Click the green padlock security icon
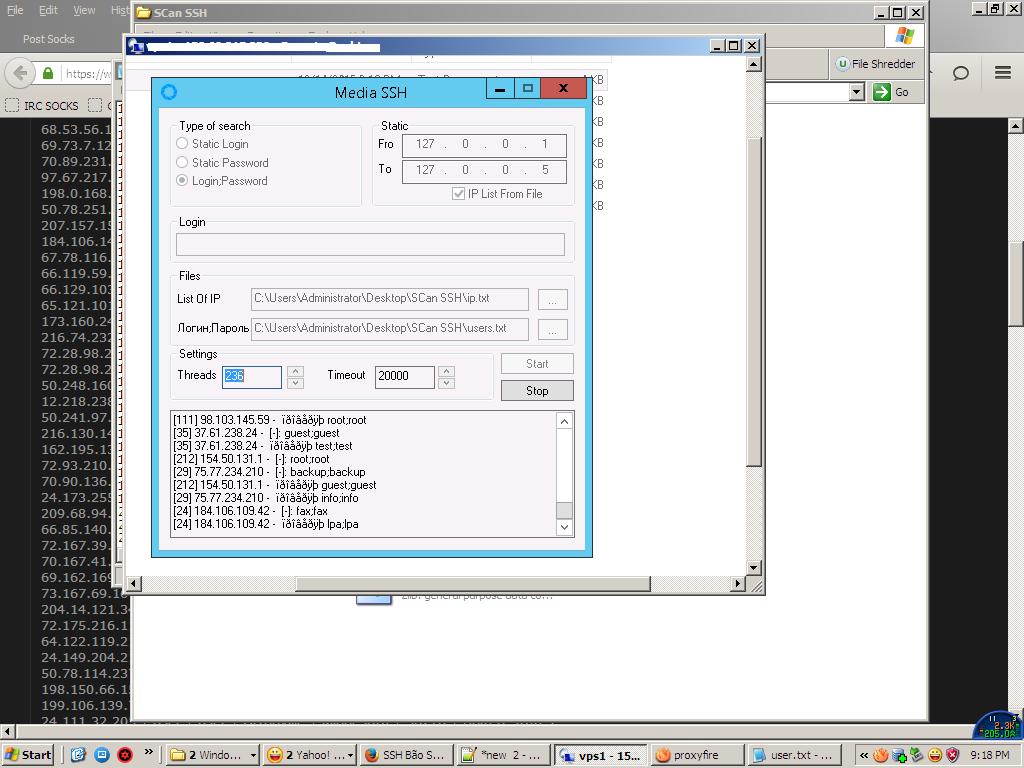Viewport: 1024px width, 768px height. point(48,73)
